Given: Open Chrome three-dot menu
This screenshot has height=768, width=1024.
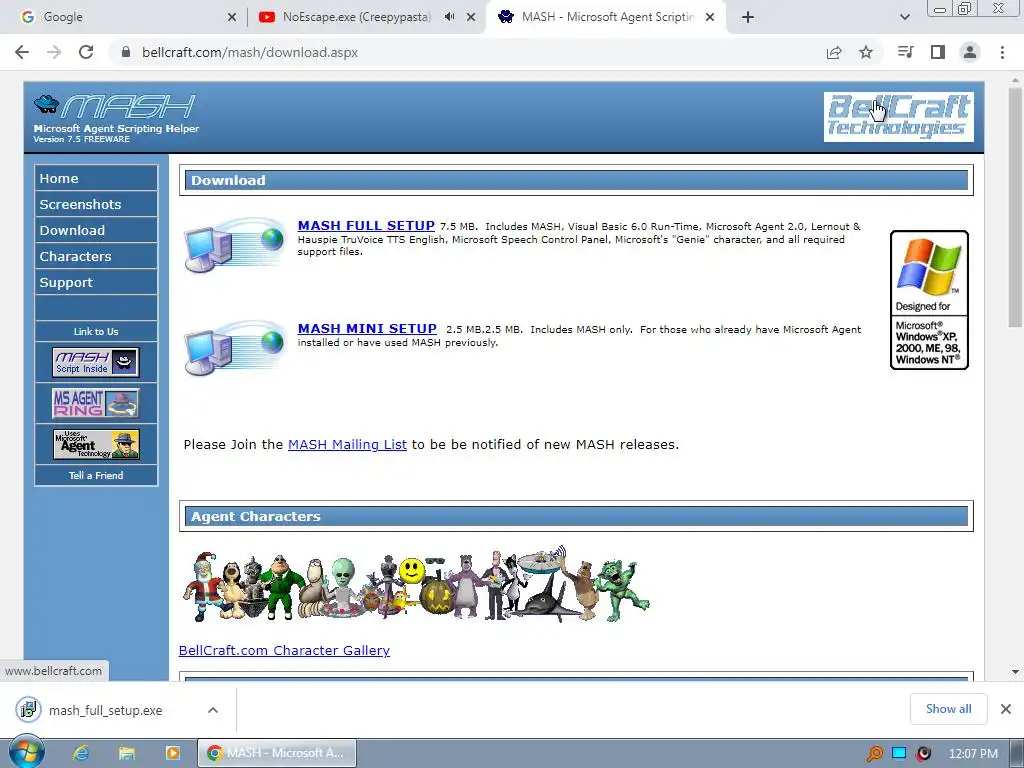Looking at the screenshot, I should [x=1002, y=52].
